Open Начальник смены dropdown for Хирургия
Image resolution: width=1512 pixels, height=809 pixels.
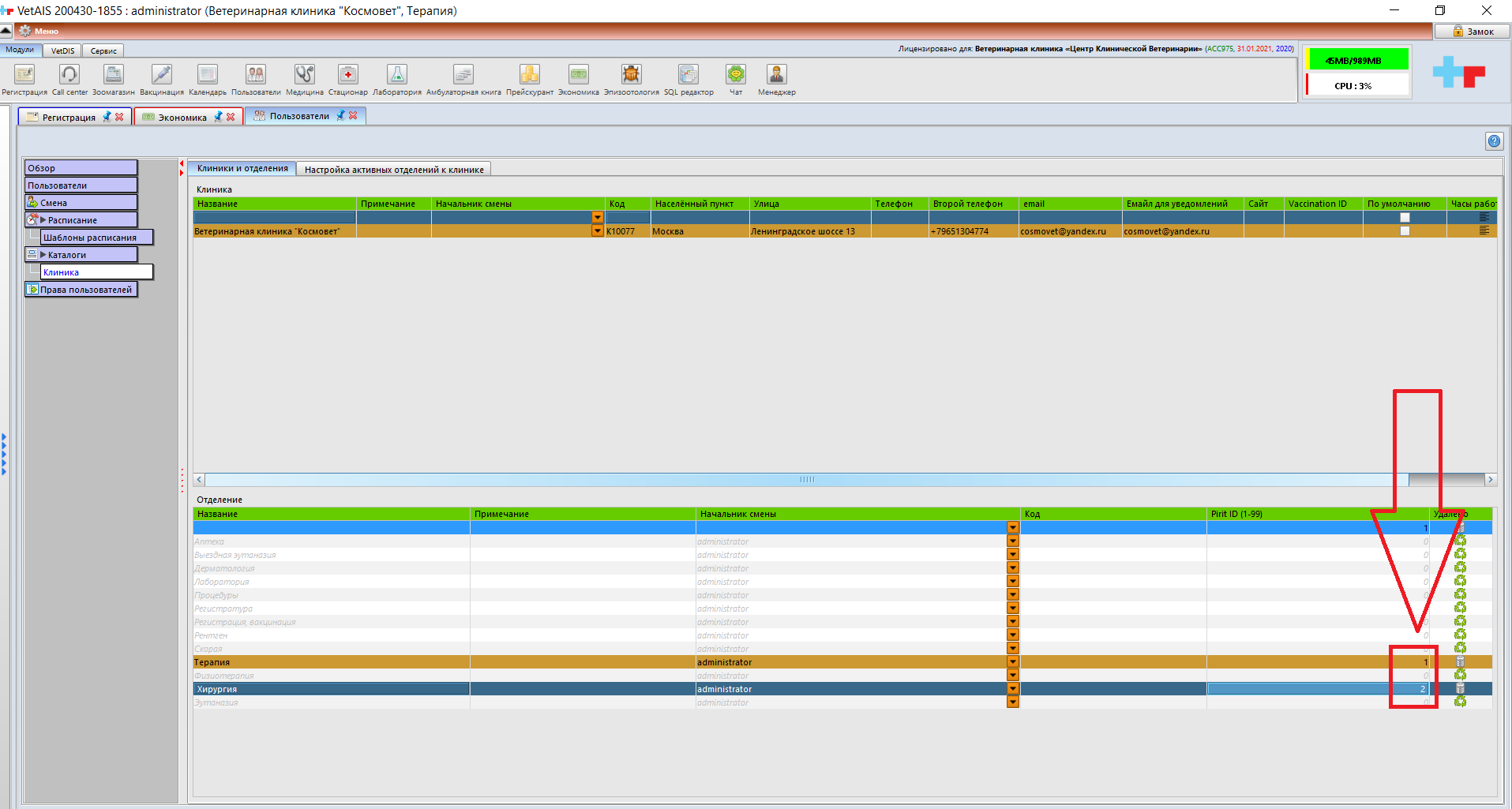click(x=1013, y=689)
